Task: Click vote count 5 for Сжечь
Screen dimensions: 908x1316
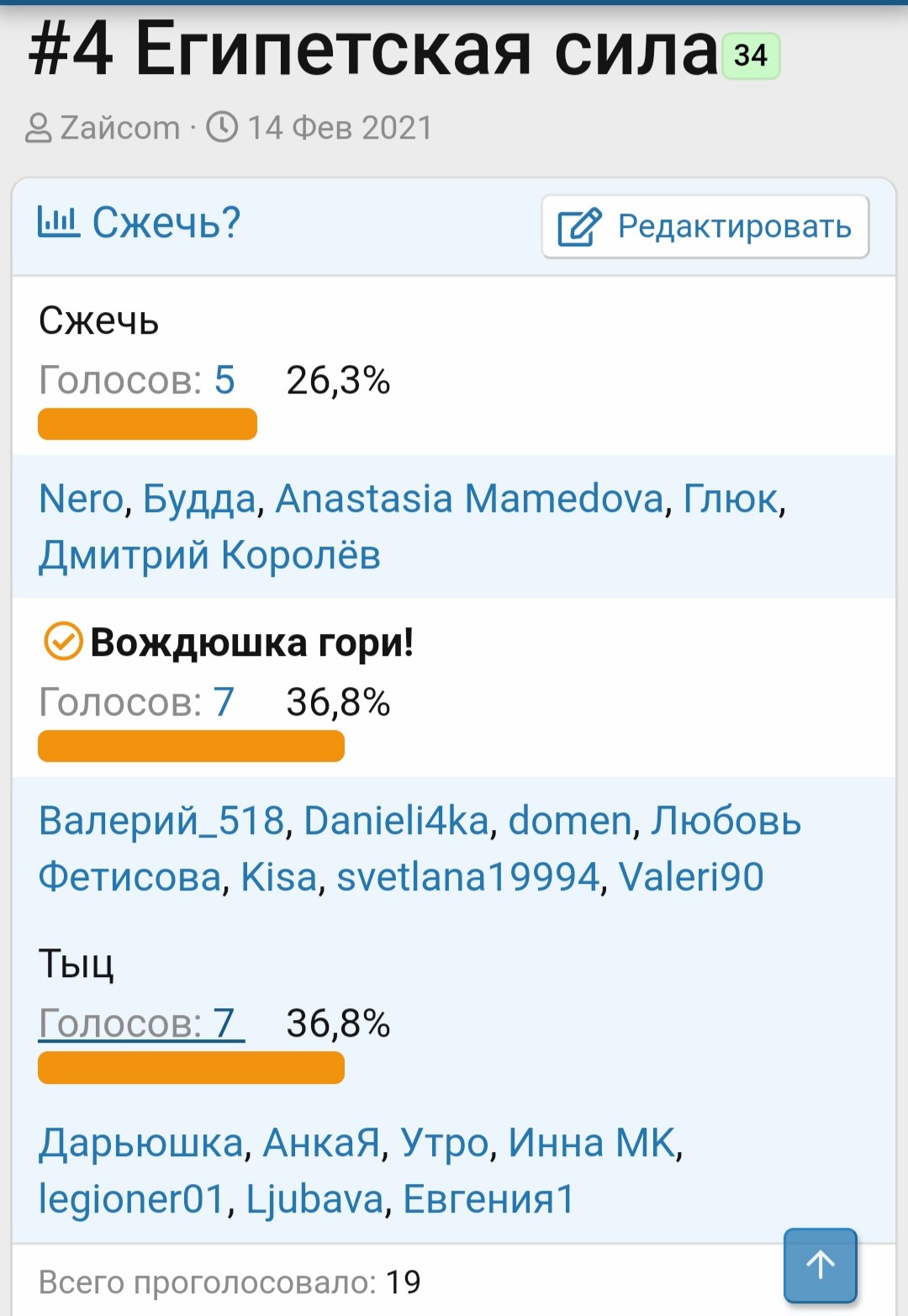Action: (224, 380)
